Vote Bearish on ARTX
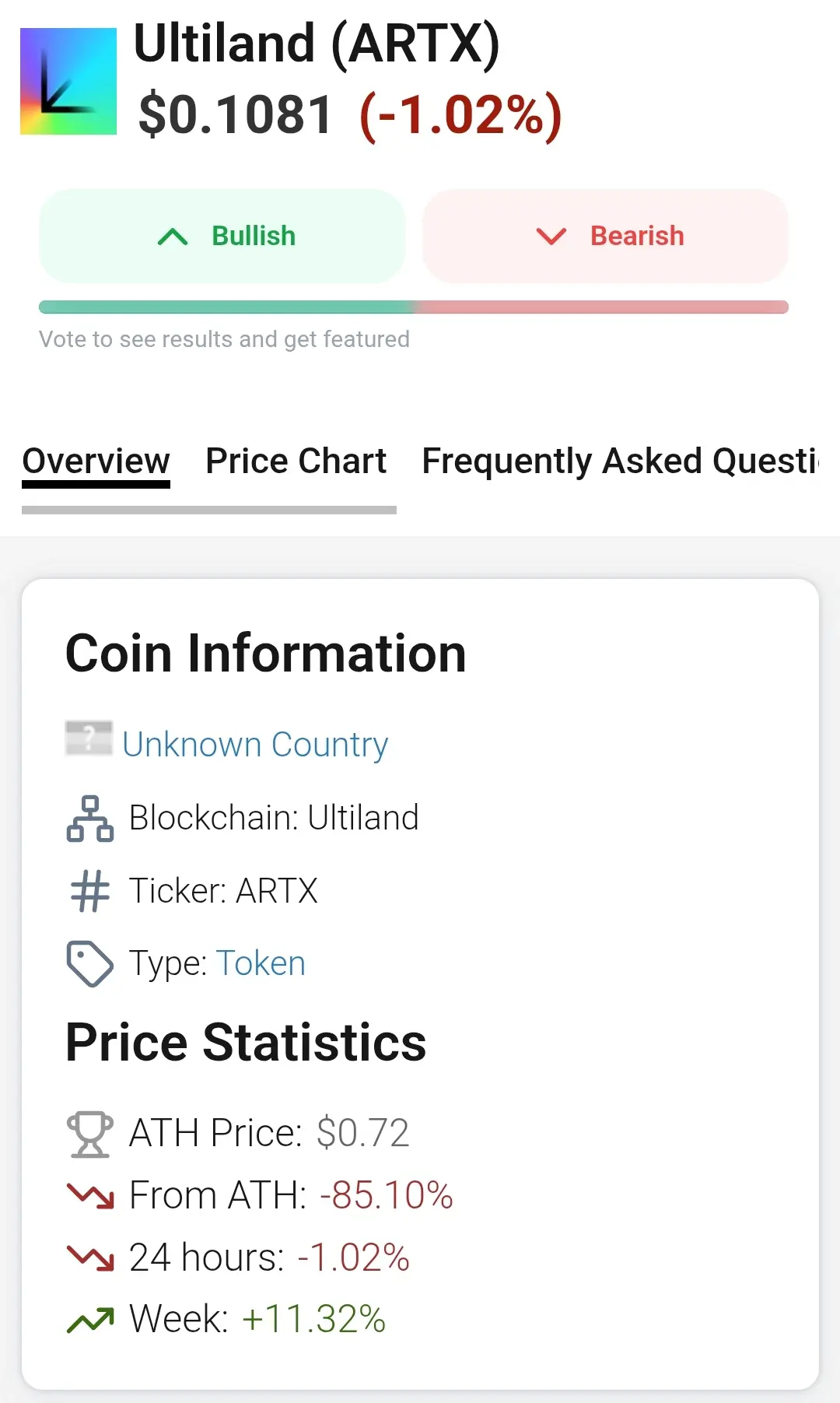Viewport: 840px width, 1403px height. pos(605,236)
